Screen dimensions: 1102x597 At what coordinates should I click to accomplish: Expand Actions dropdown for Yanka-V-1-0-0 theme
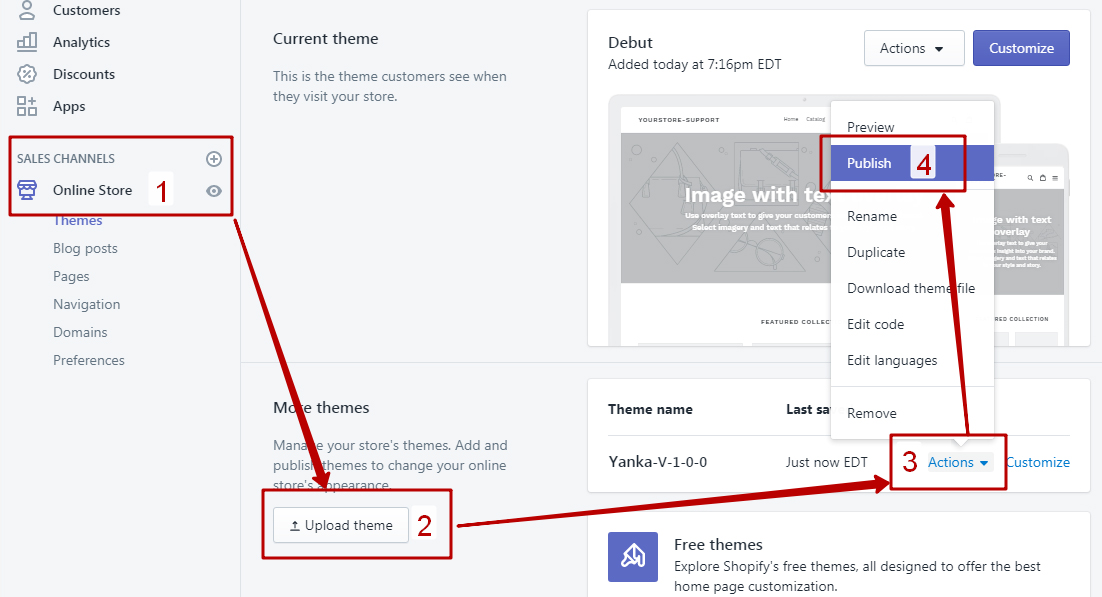tap(958, 462)
